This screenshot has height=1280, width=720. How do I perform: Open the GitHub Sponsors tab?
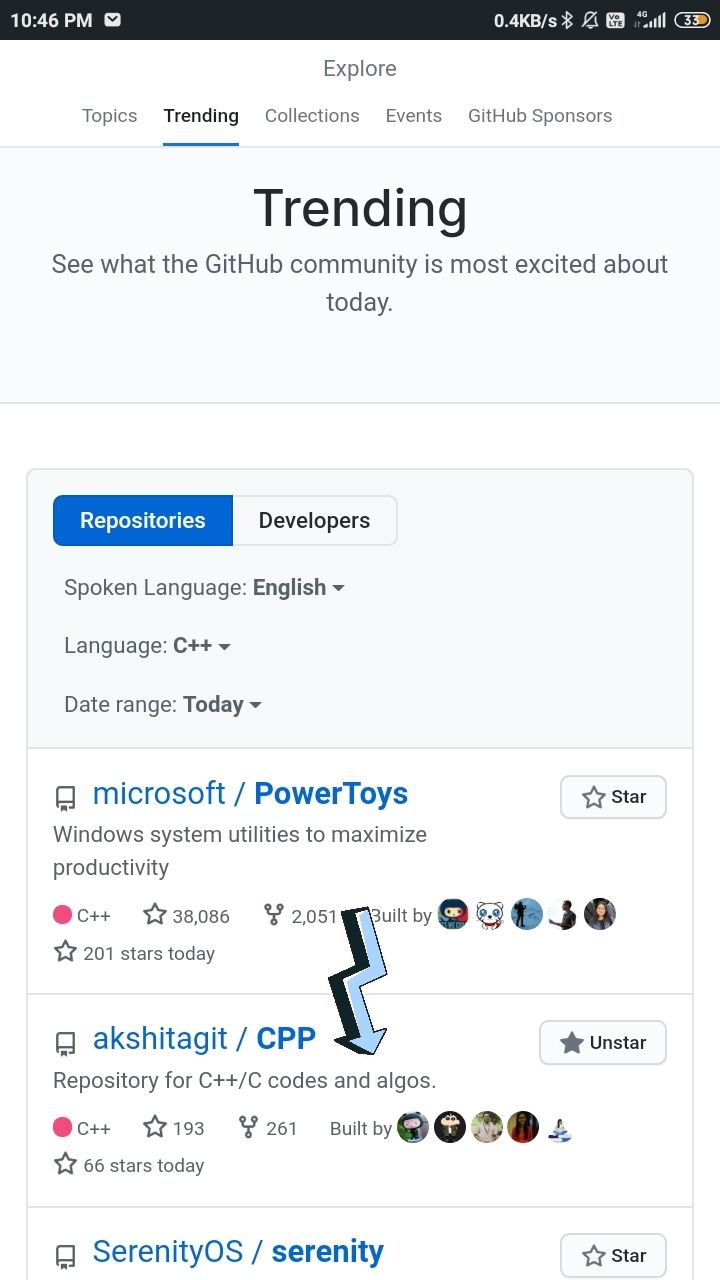(x=540, y=116)
